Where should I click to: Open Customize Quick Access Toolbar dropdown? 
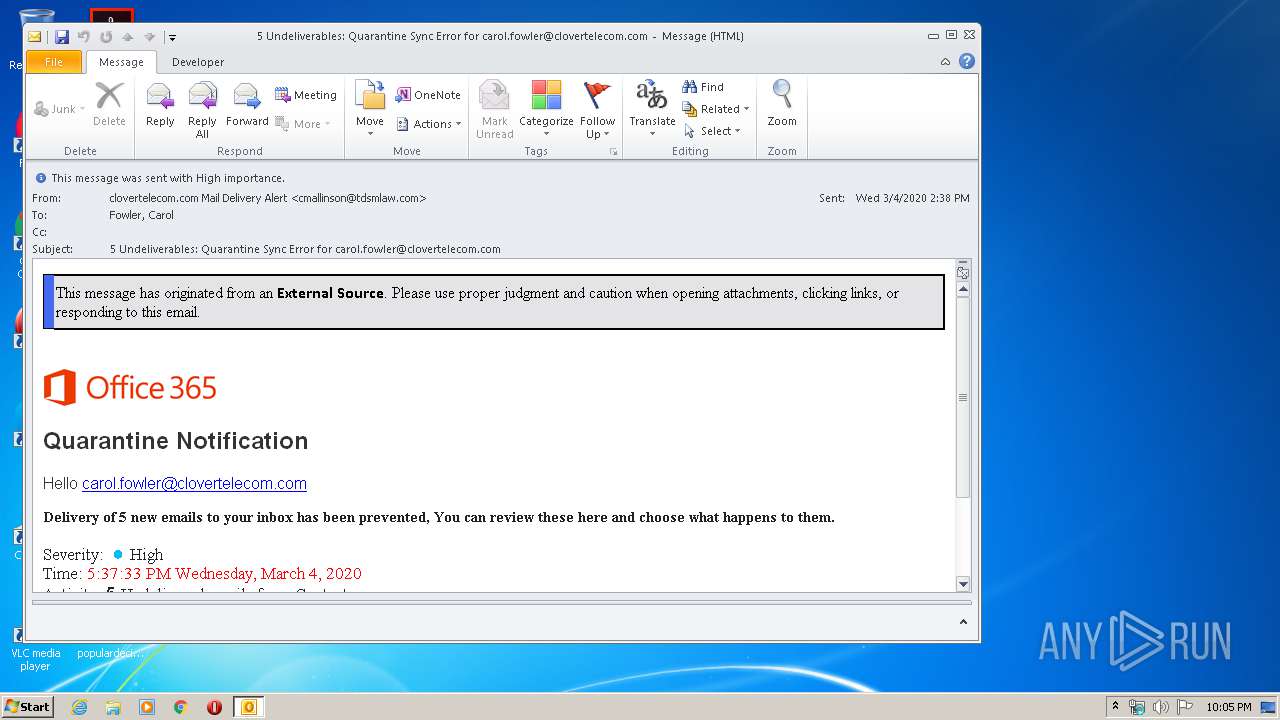tap(172, 37)
